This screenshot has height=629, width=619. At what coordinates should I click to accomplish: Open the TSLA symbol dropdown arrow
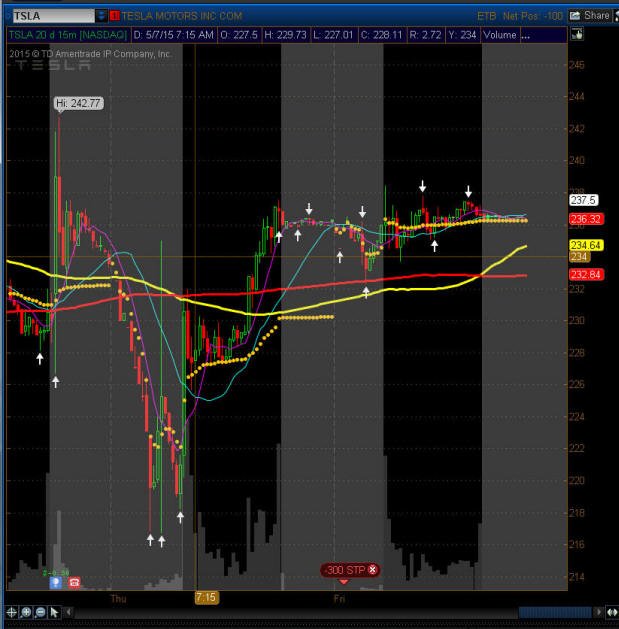[x=101, y=16]
